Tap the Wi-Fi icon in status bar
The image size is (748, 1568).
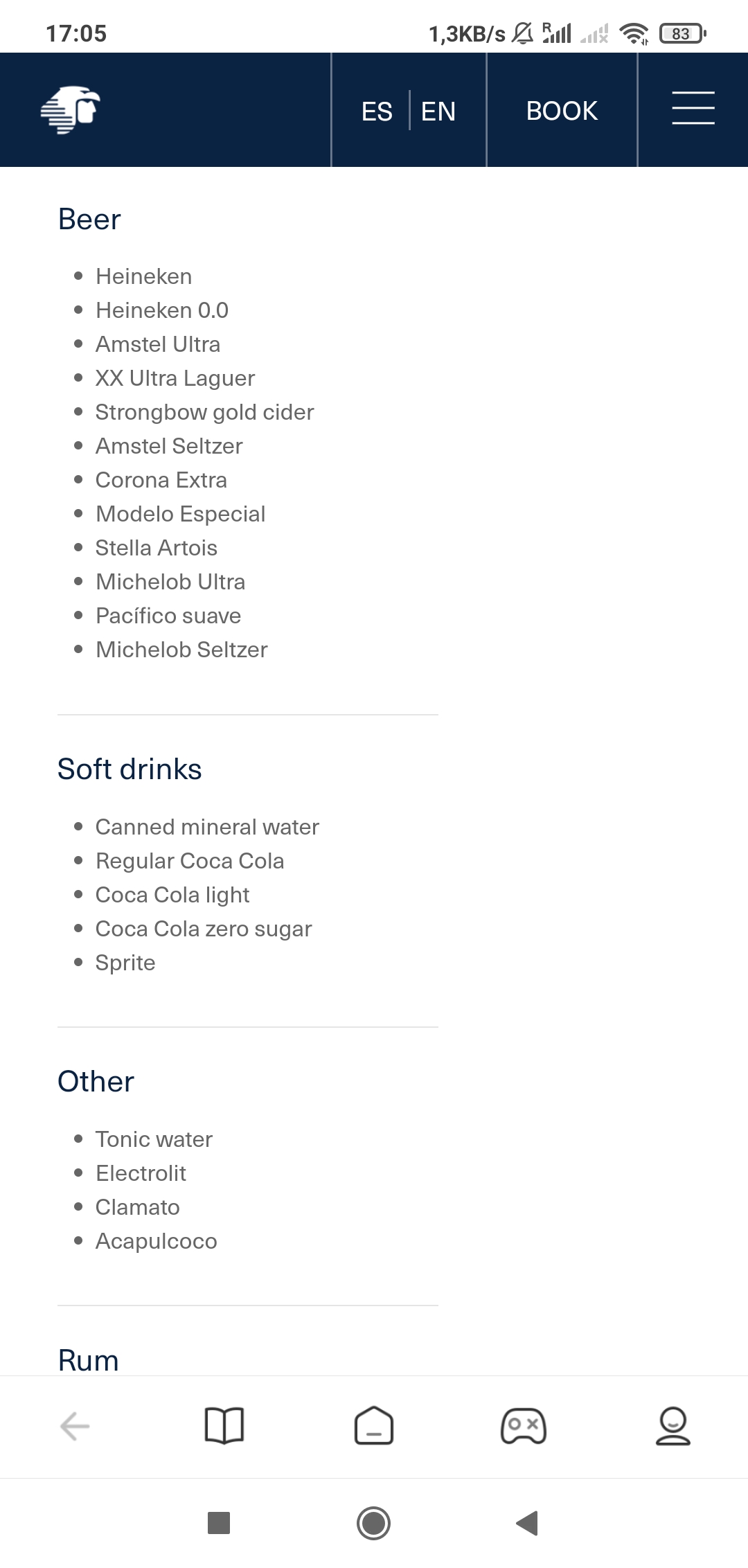point(634,33)
